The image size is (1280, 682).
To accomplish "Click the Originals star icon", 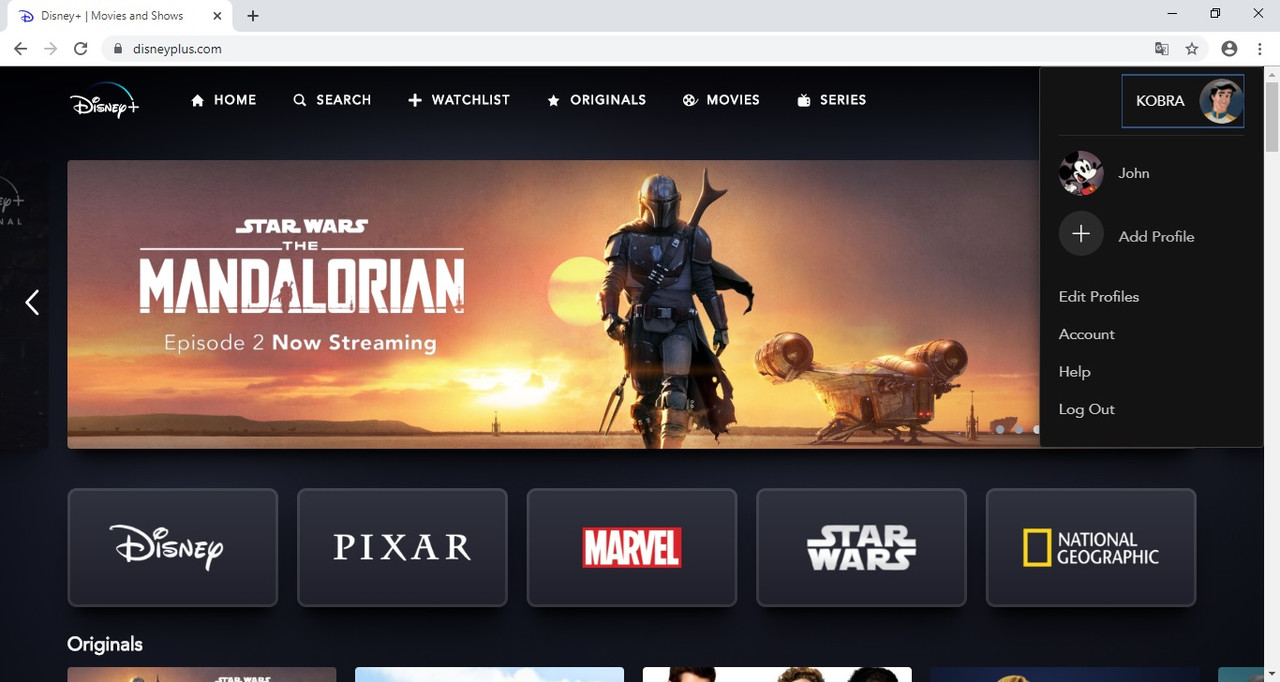I will coord(553,100).
